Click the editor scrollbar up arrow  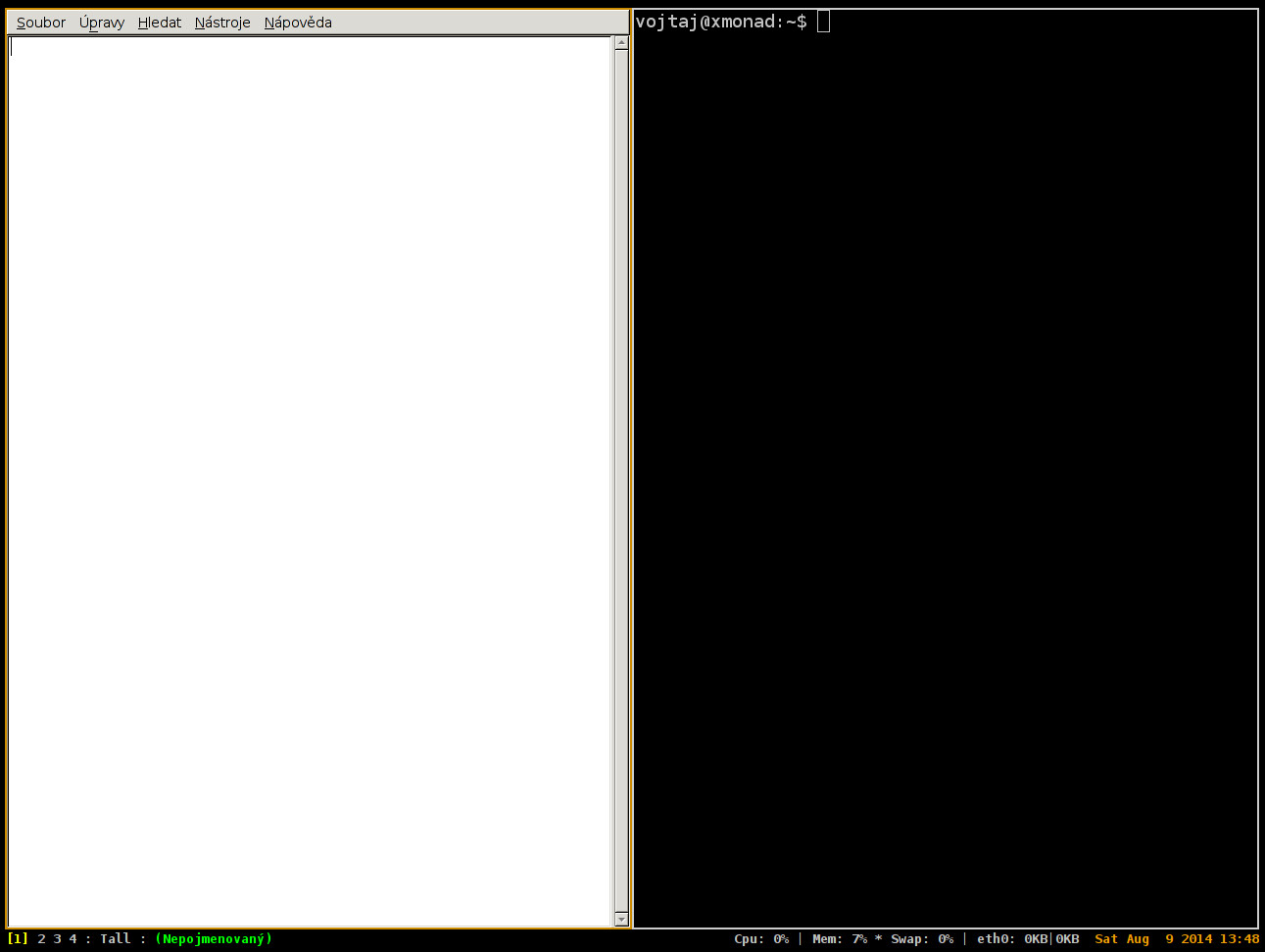tap(621, 43)
